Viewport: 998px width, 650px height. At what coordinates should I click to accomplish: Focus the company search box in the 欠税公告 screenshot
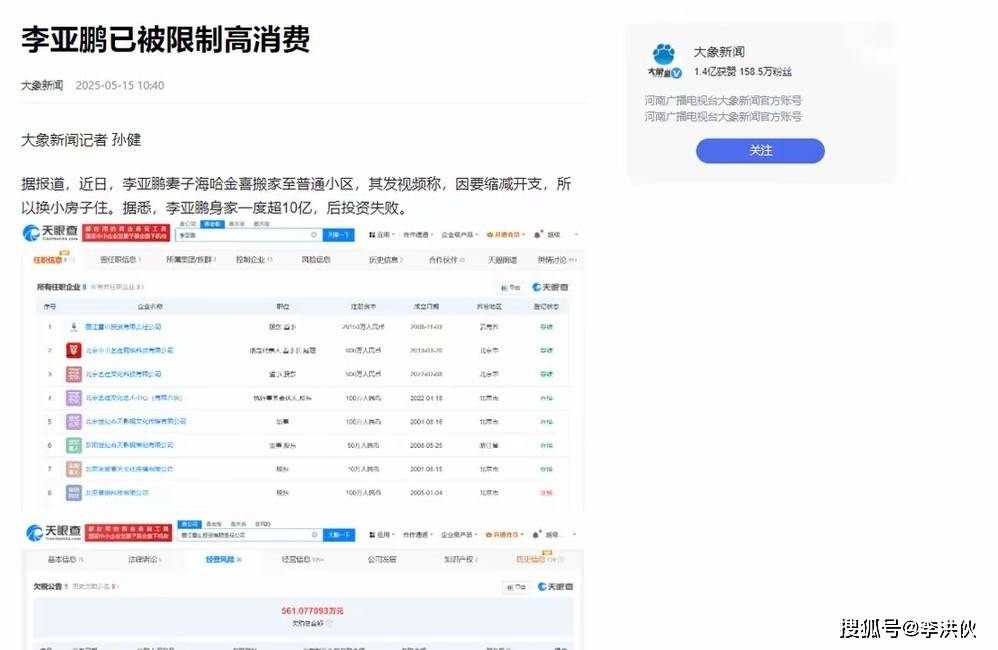pyautogui.click(x=250, y=535)
